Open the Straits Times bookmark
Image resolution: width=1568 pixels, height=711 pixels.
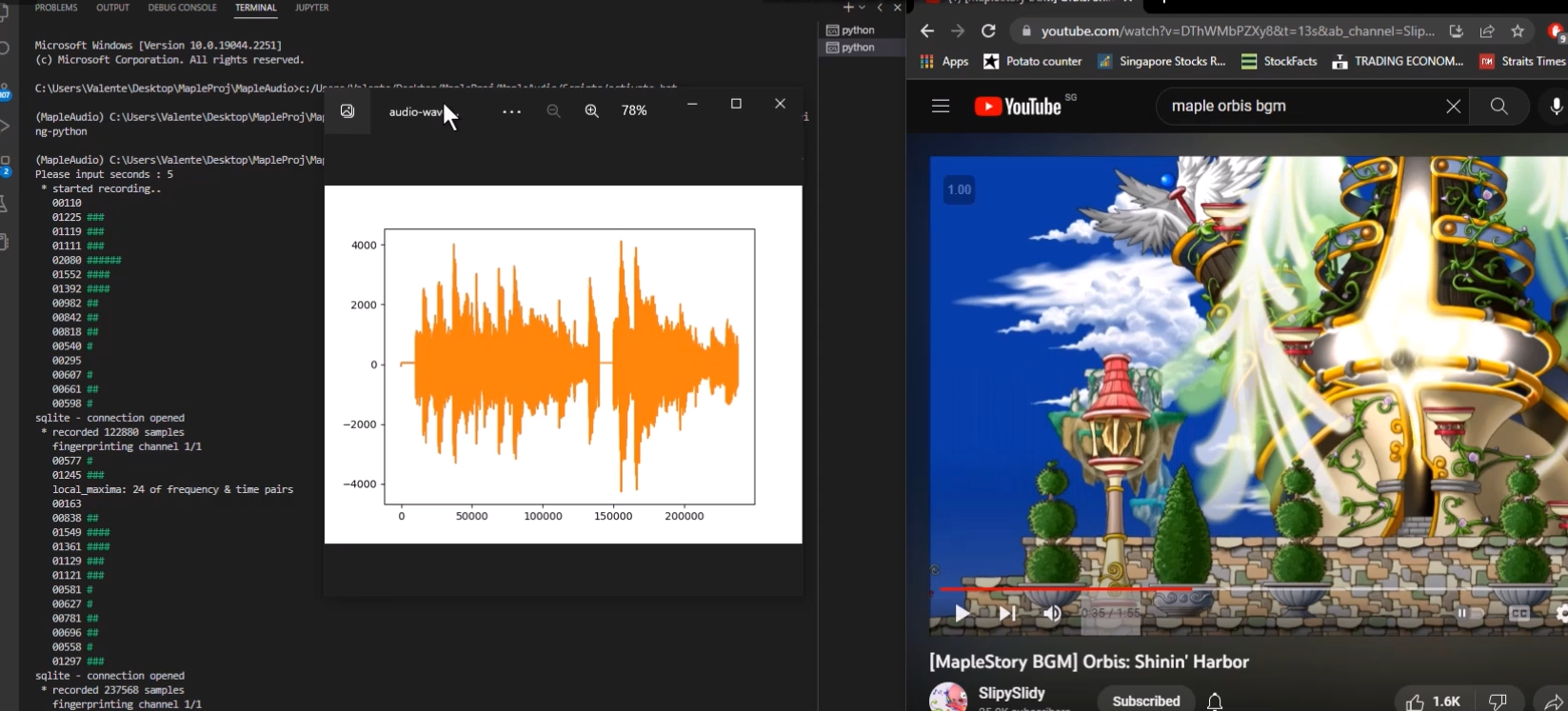1523,61
